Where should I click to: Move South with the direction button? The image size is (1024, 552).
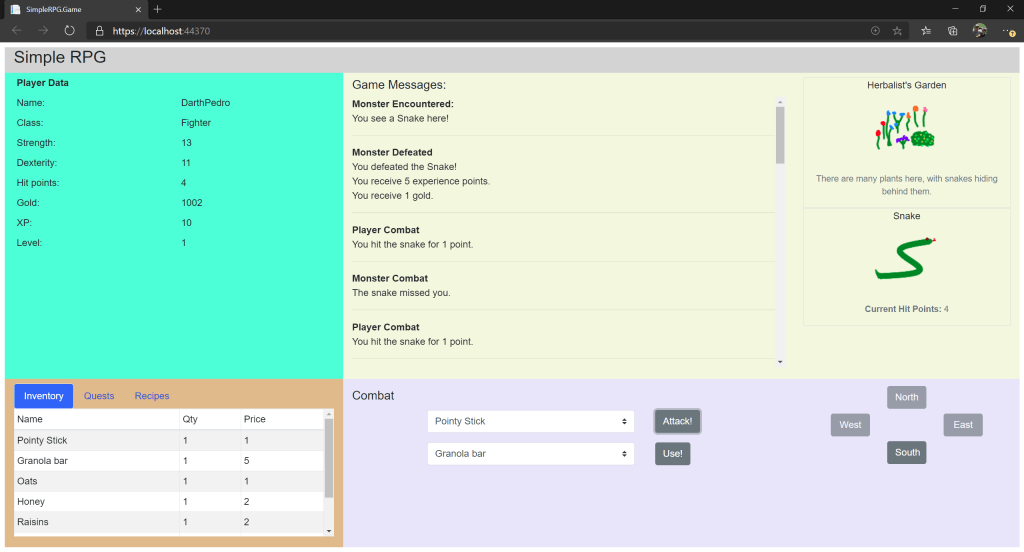[x=907, y=452]
